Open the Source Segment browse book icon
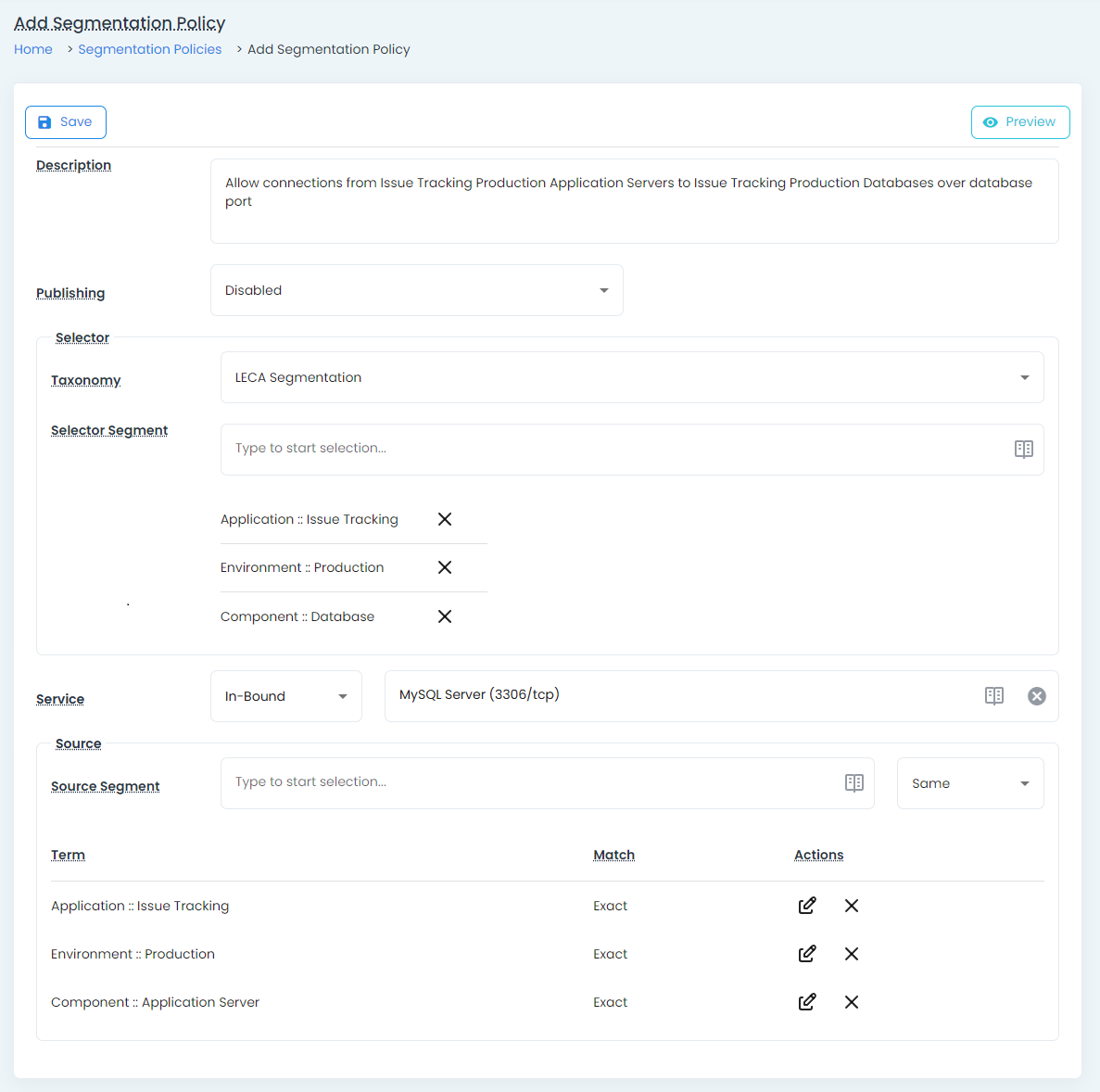Screen dimensions: 1100x1092 [x=853, y=783]
